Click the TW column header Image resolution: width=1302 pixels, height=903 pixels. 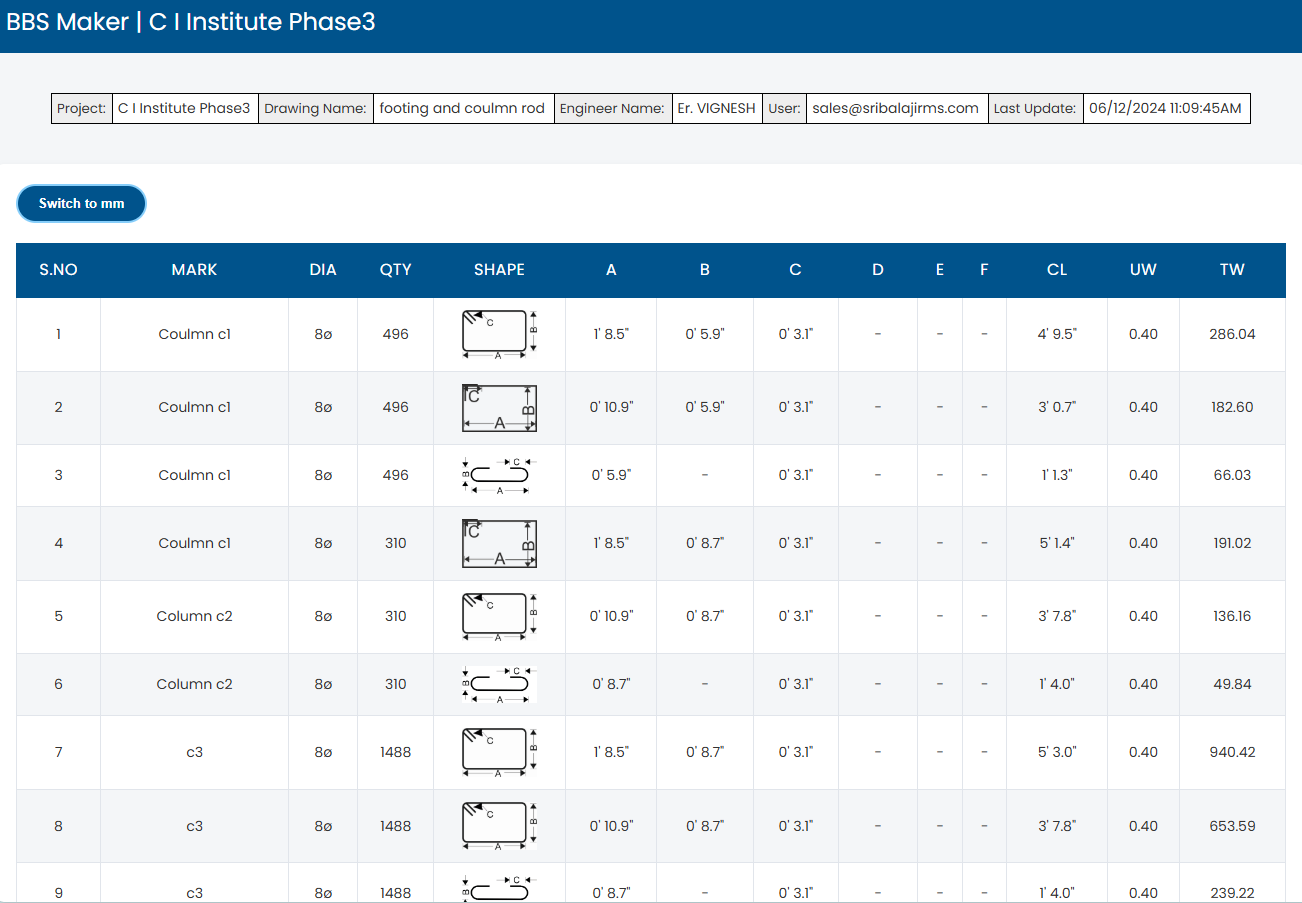[x=1232, y=270]
